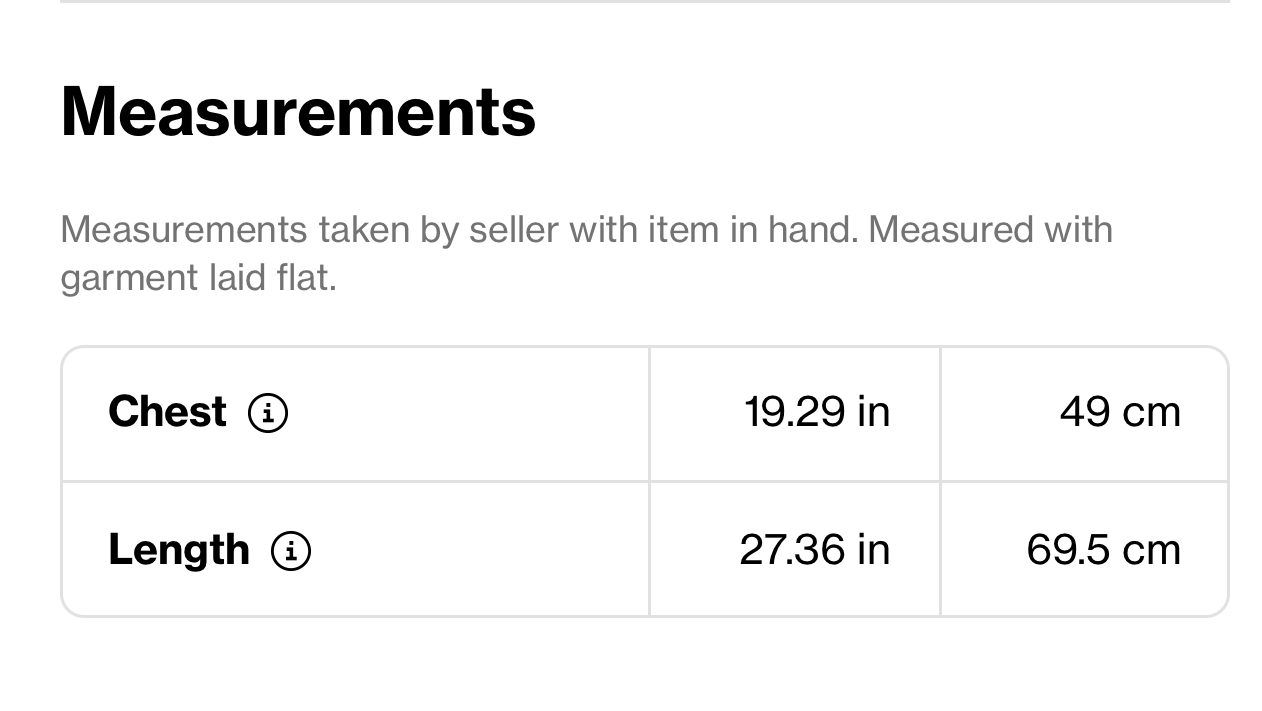Click the Measurements section heading
1262x711 pixels.
click(x=298, y=111)
